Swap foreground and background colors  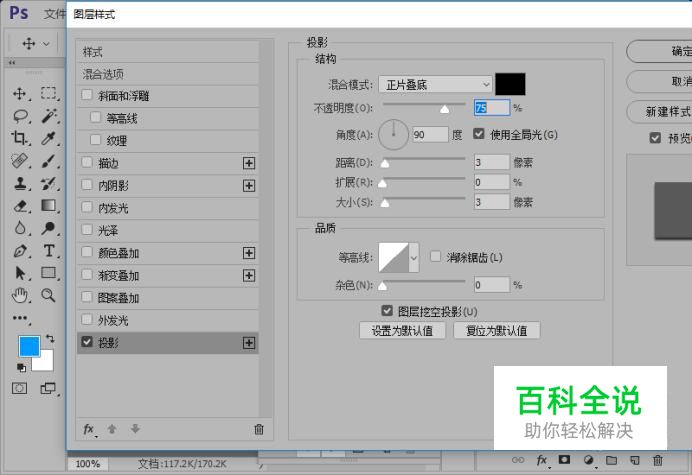point(50,338)
